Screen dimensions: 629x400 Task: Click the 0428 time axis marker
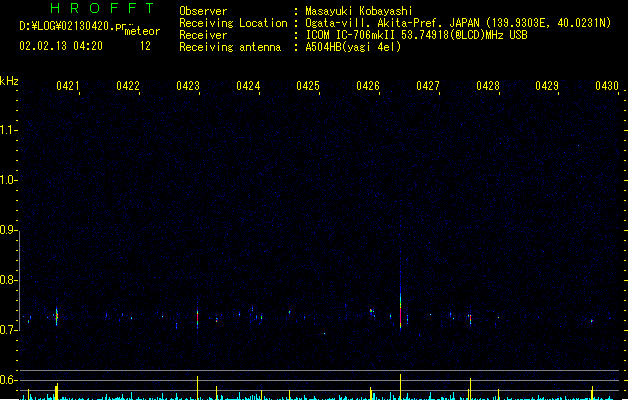pos(488,86)
